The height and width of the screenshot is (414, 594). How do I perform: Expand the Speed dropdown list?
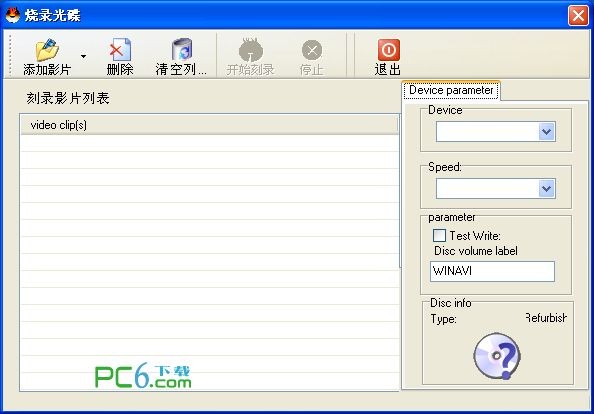[x=546, y=189]
